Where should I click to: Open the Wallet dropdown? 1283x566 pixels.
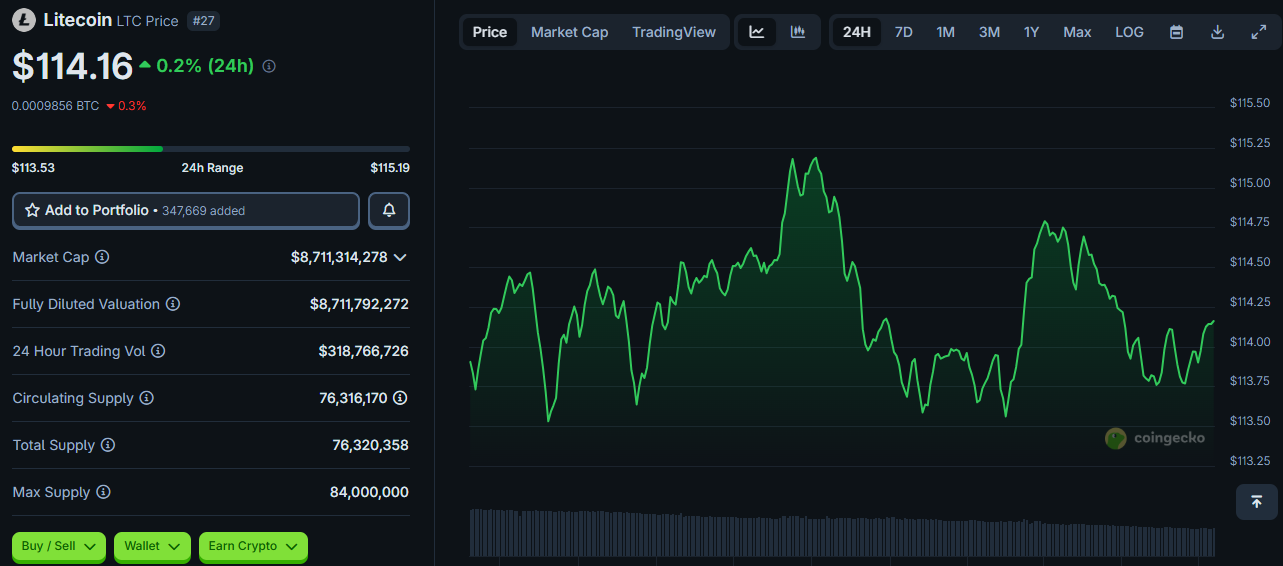(152, 546)
